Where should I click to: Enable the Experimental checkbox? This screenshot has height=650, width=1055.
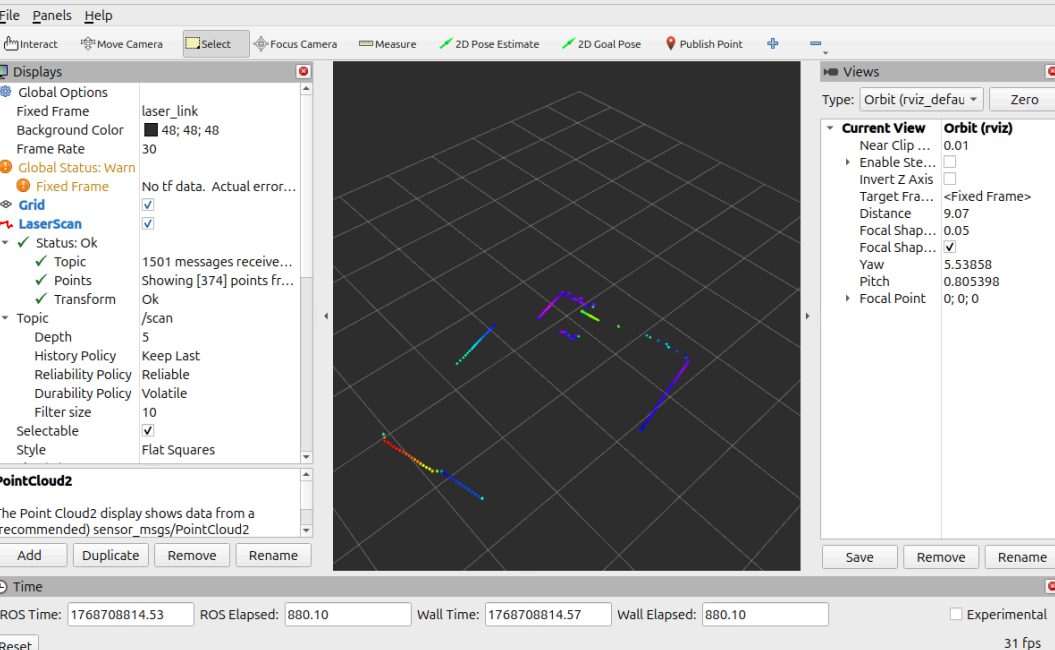point(955,614)
